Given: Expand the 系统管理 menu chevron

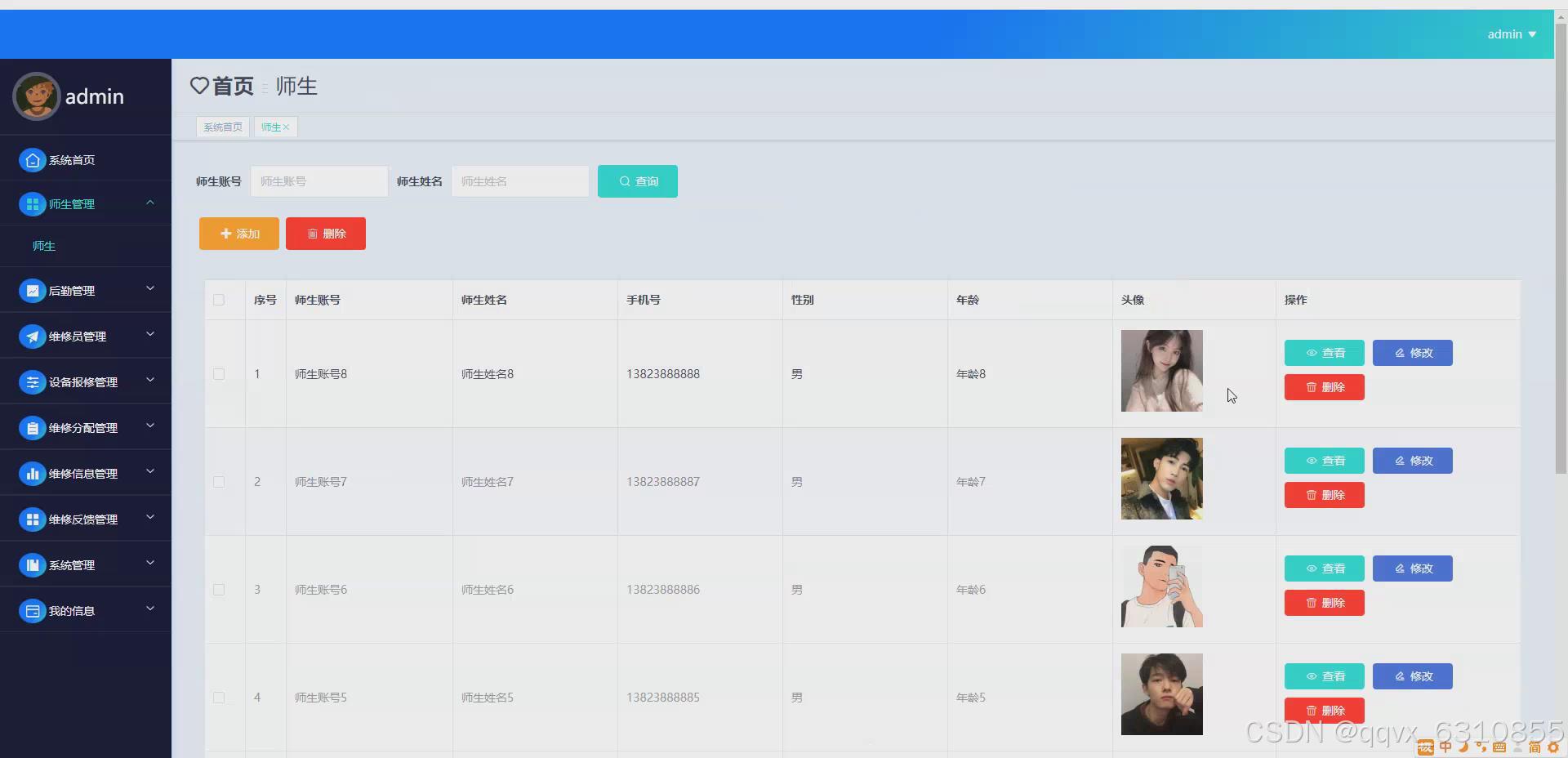Looking at the screenshot, I should pos(150,563).
